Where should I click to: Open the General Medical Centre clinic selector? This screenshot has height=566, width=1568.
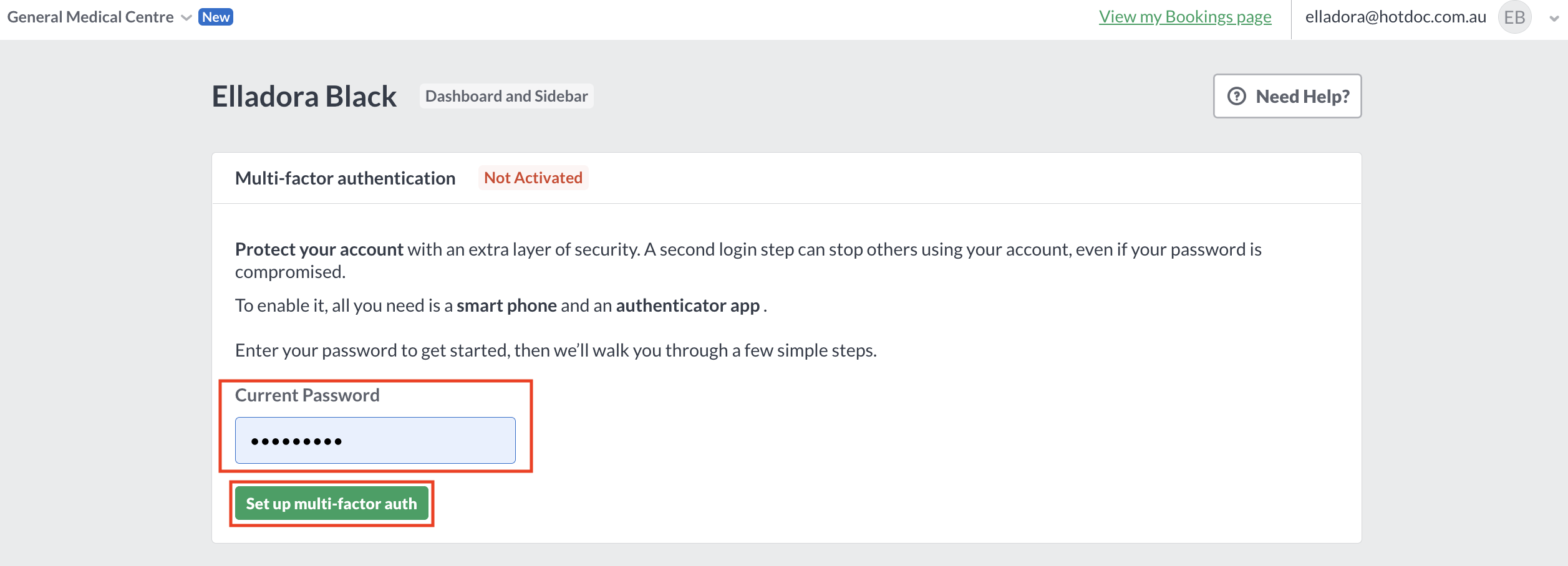(99, 17)
